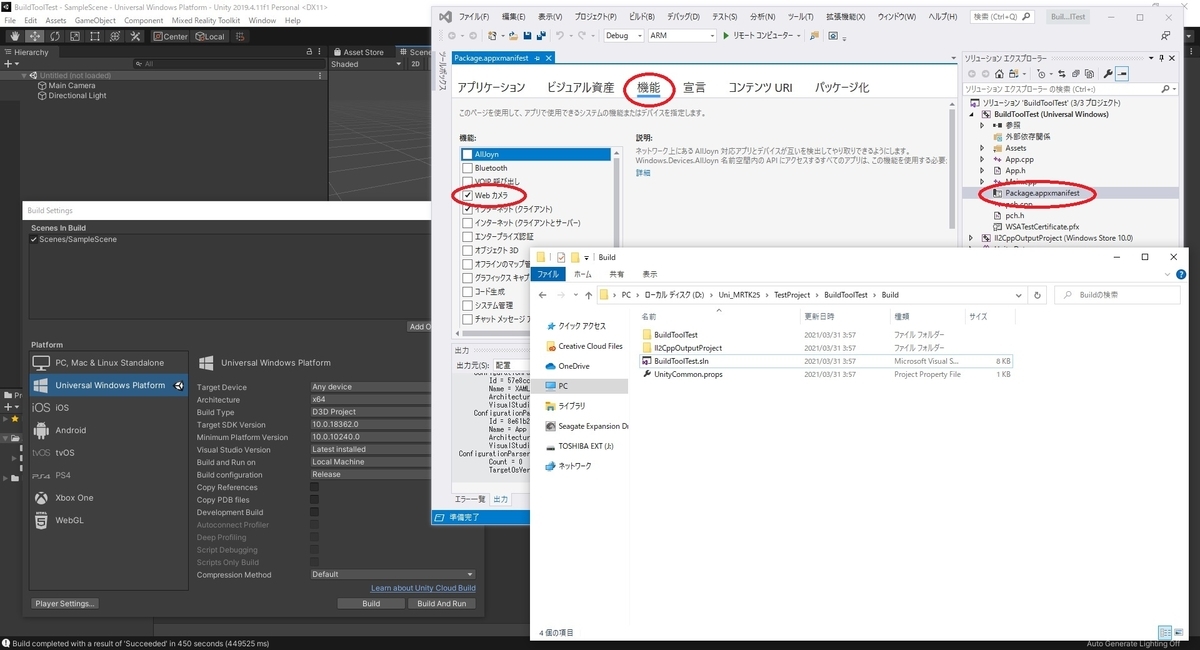Toggle grid snapping icon in Unity toolbar

click(x=241, y=36)
